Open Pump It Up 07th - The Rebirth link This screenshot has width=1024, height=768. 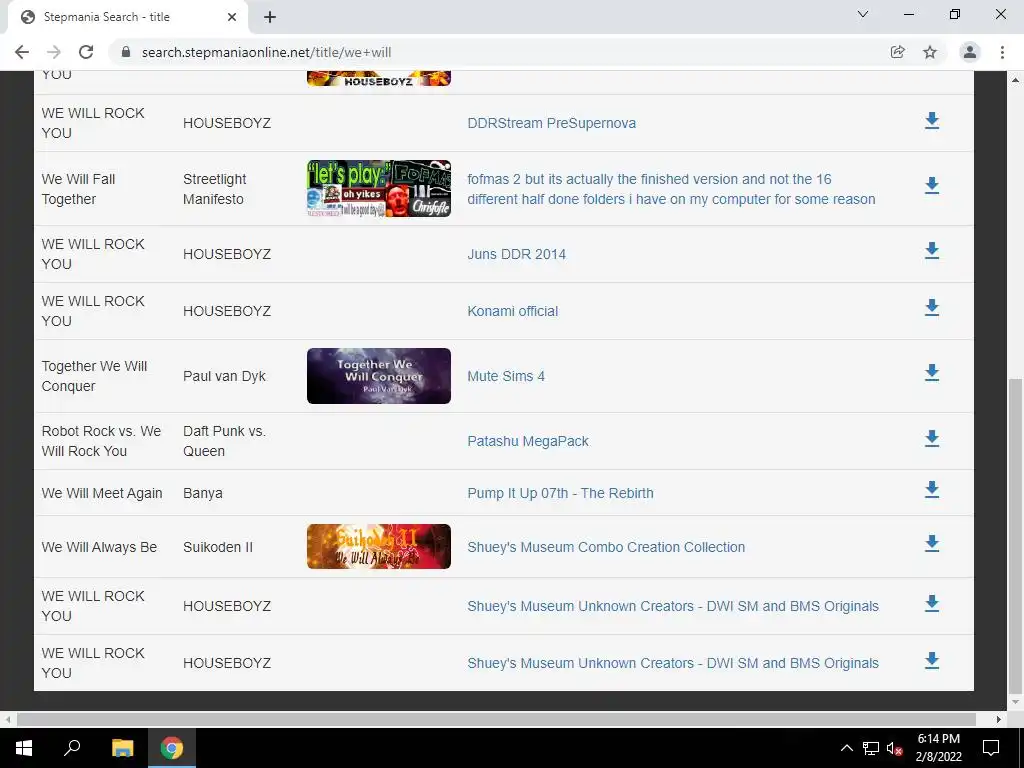560,493
